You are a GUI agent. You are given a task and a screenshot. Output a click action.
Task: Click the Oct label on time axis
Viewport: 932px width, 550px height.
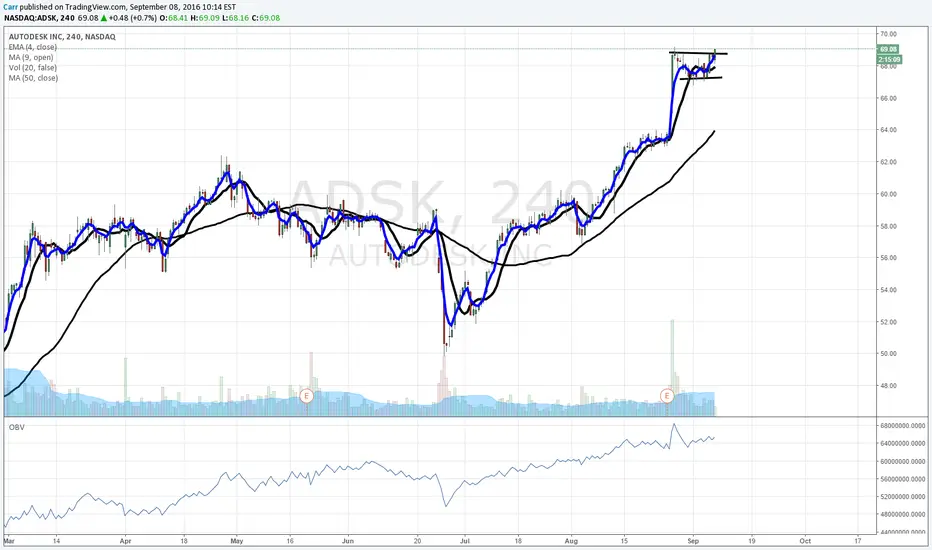tap(805, 541)
